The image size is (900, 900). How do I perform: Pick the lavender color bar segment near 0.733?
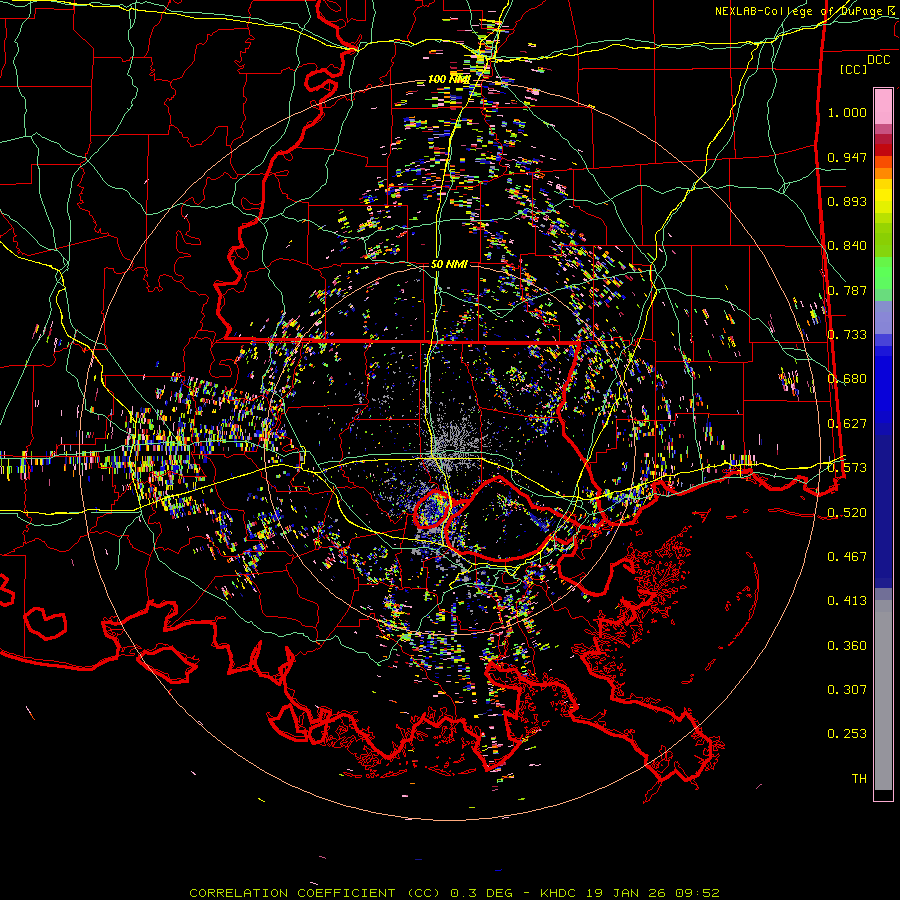[883, 318]
